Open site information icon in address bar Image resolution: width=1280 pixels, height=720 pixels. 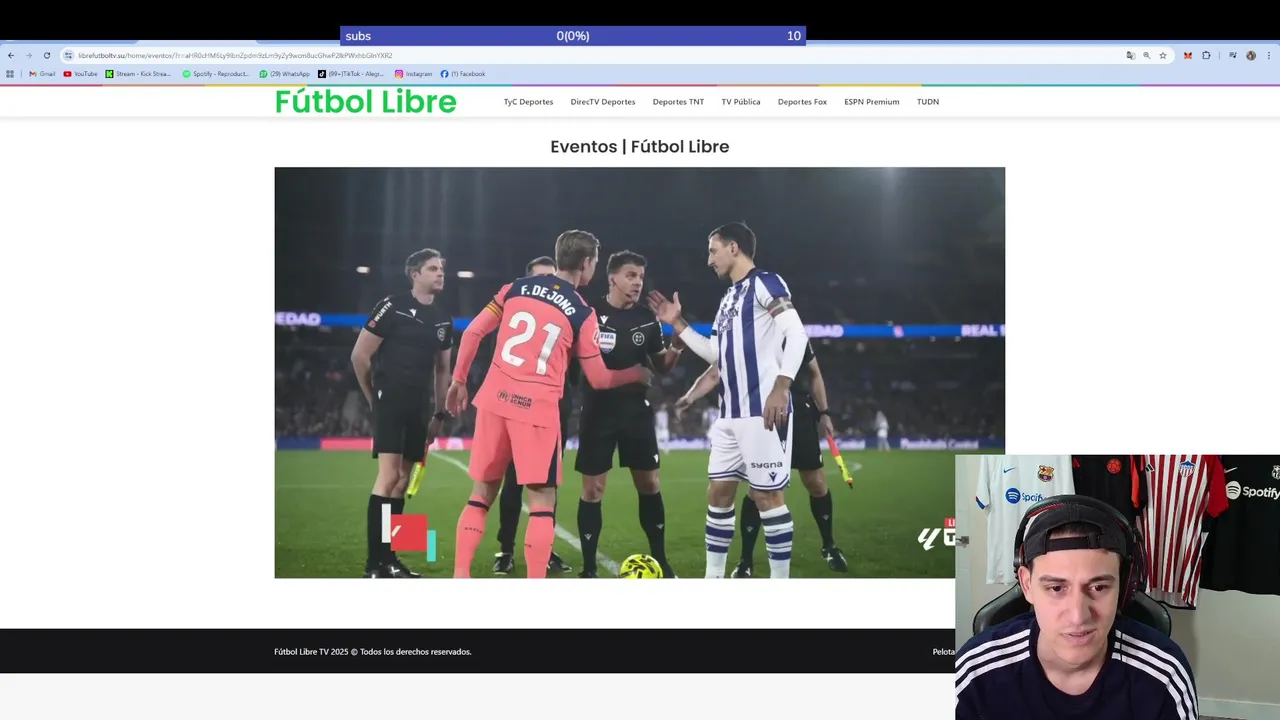(68, 55)
